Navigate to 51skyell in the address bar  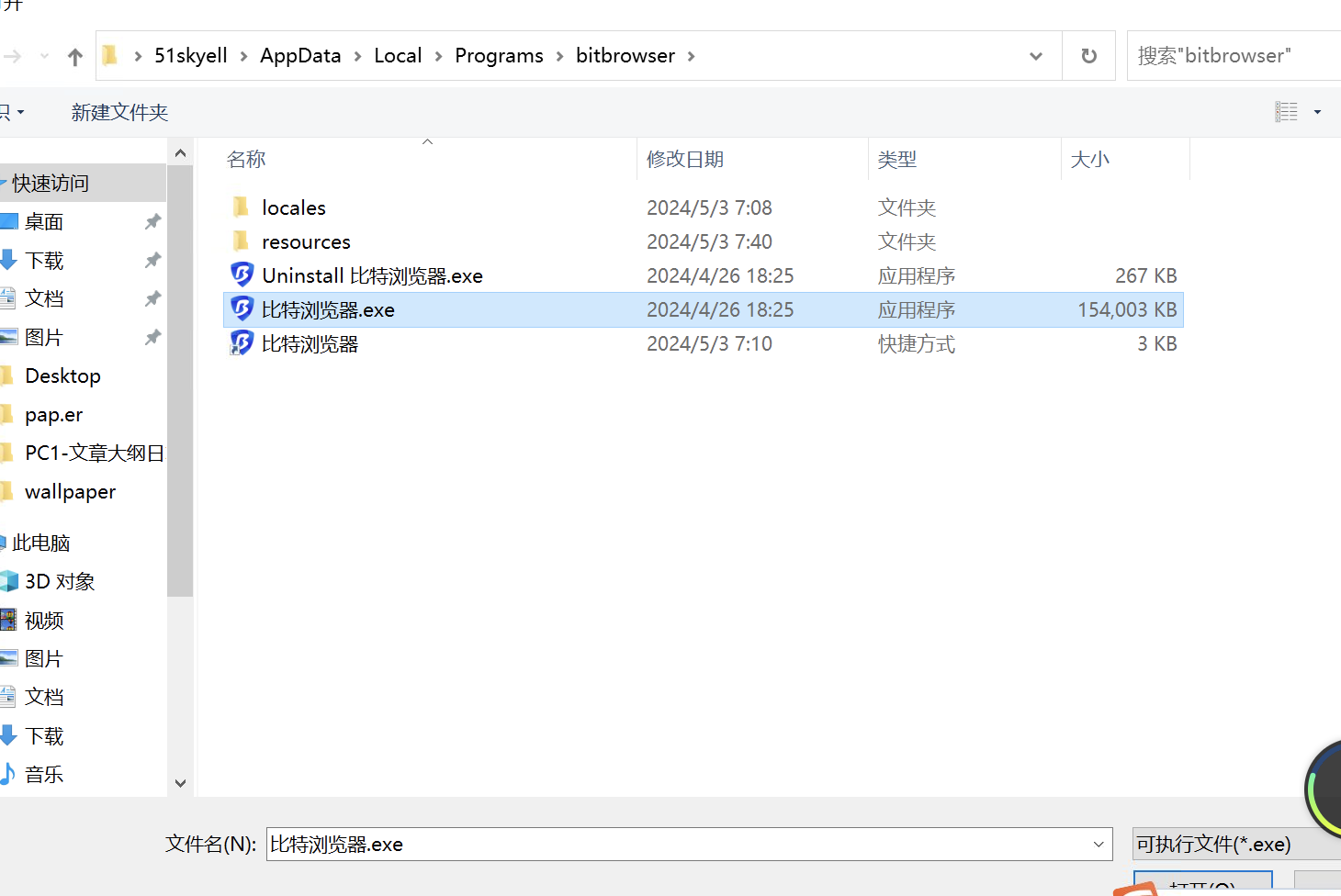[191, 56]
